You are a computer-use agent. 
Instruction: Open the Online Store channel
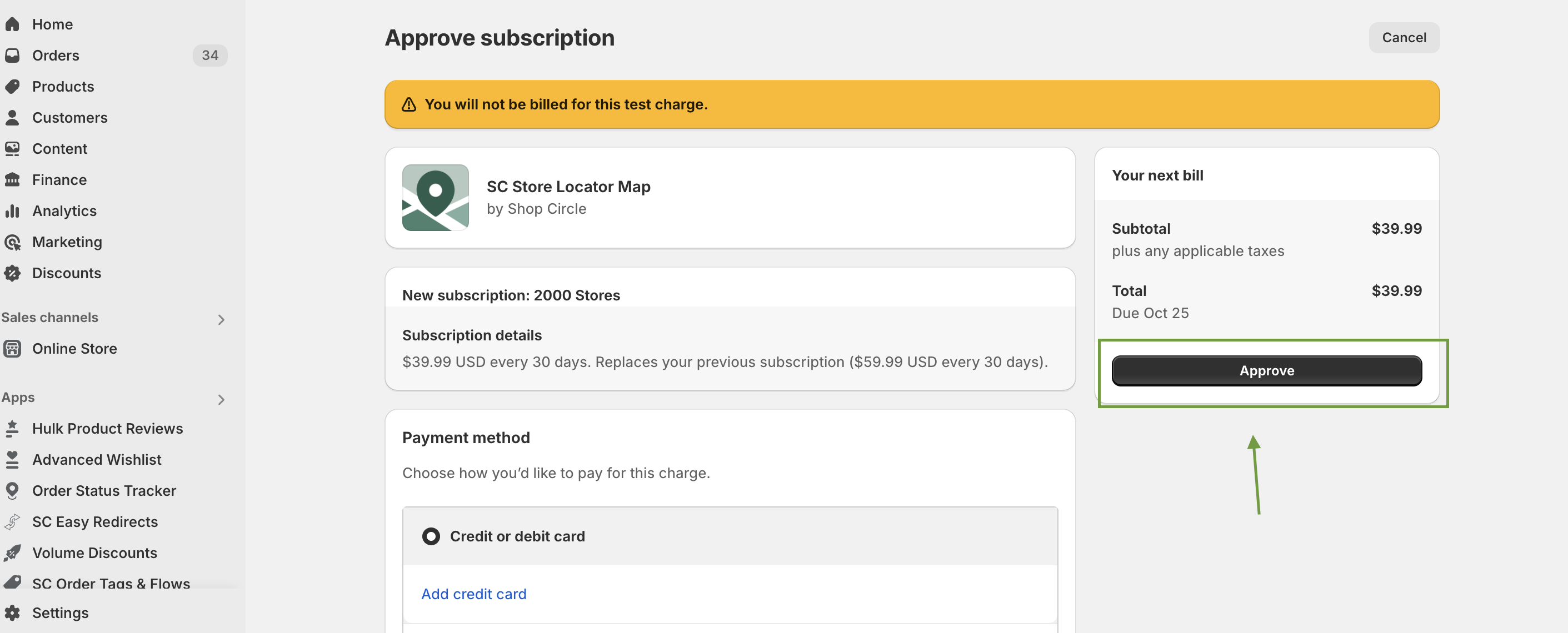tap(74, 348)
